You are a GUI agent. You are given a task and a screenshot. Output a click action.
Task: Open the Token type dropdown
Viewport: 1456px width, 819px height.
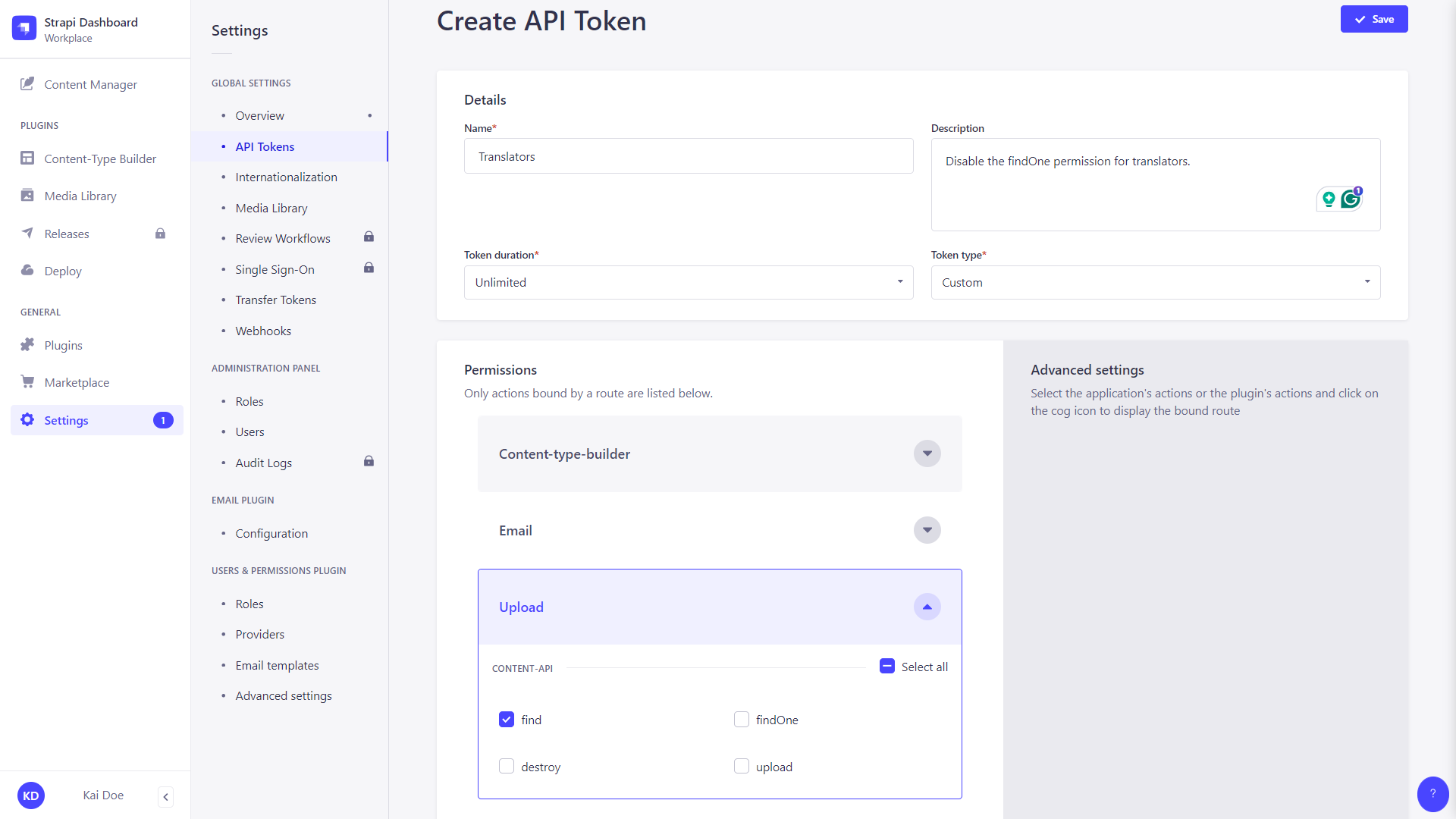coord(1367,282)
